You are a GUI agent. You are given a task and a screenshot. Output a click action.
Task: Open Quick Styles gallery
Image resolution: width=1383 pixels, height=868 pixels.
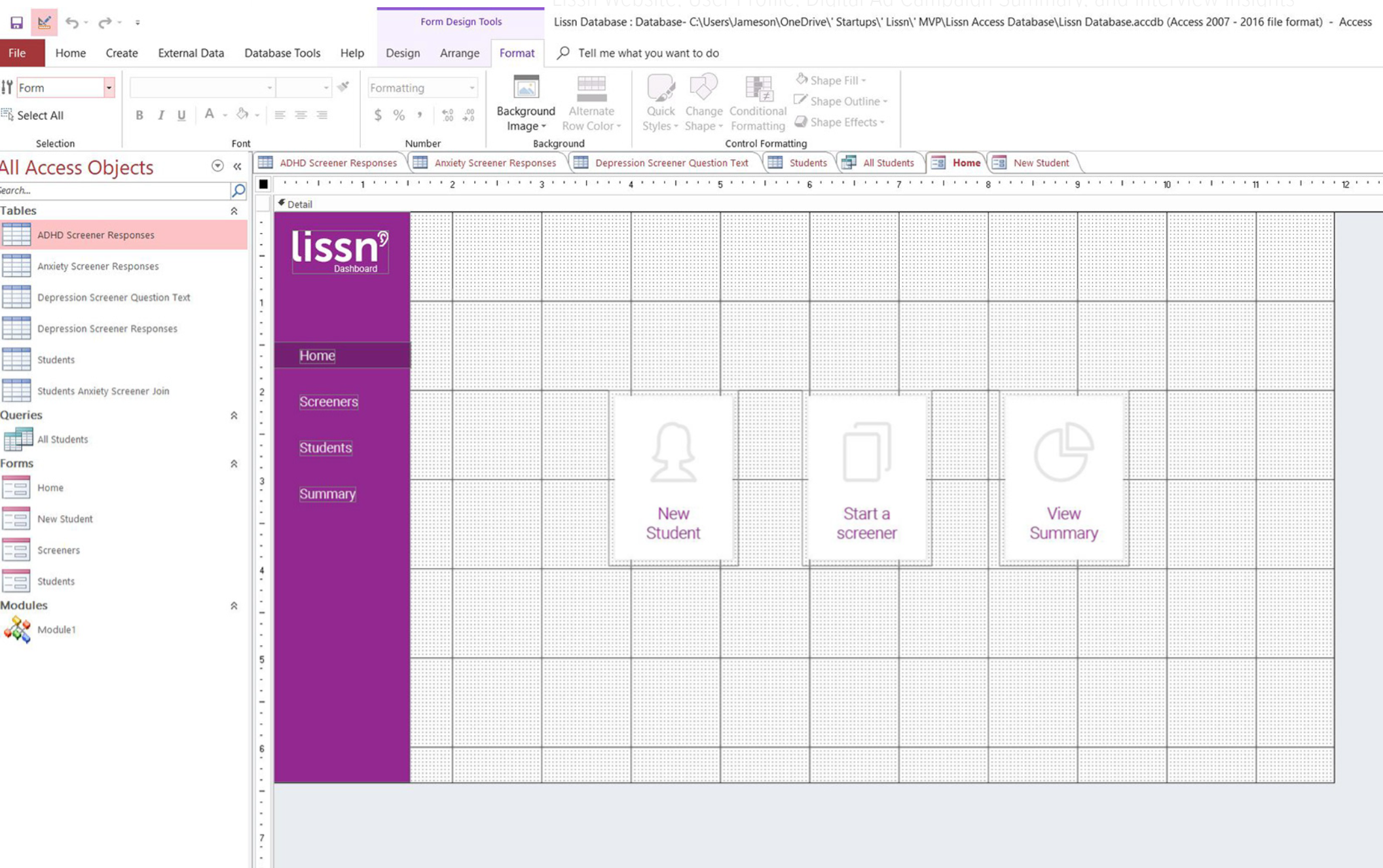tap(660, 103)
